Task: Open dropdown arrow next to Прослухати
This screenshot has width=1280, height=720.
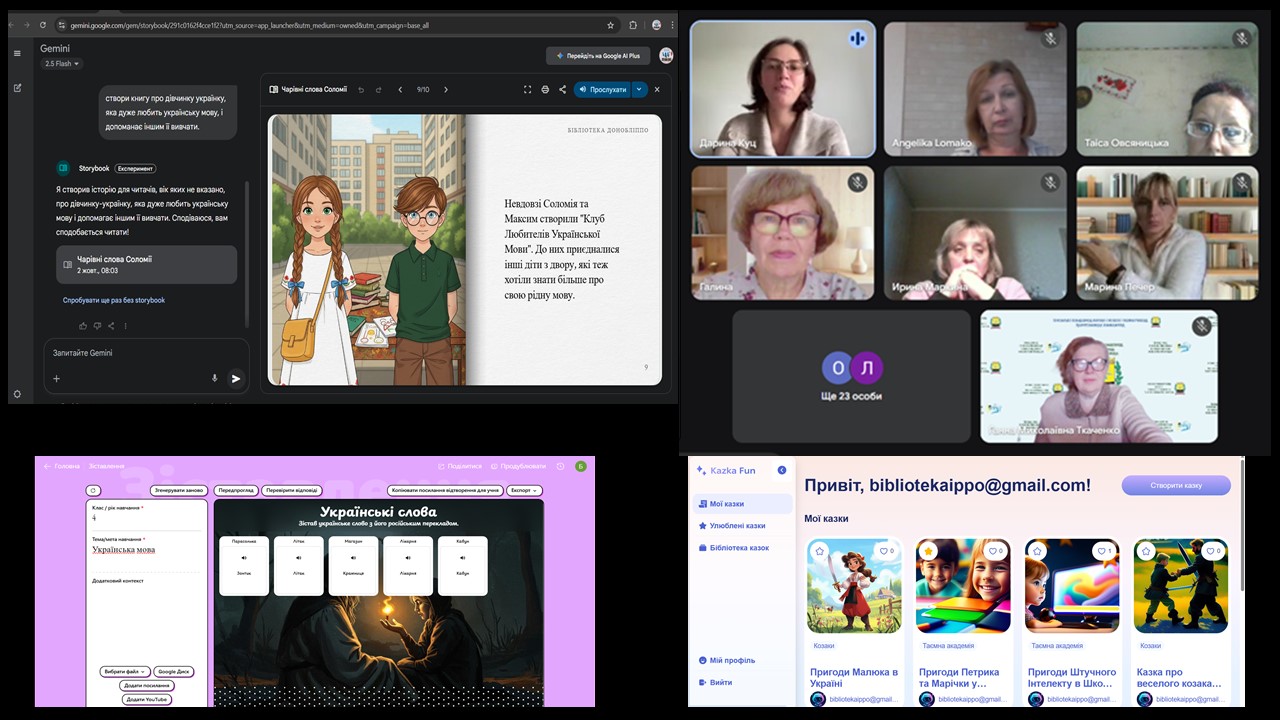Action: point(639,90)
